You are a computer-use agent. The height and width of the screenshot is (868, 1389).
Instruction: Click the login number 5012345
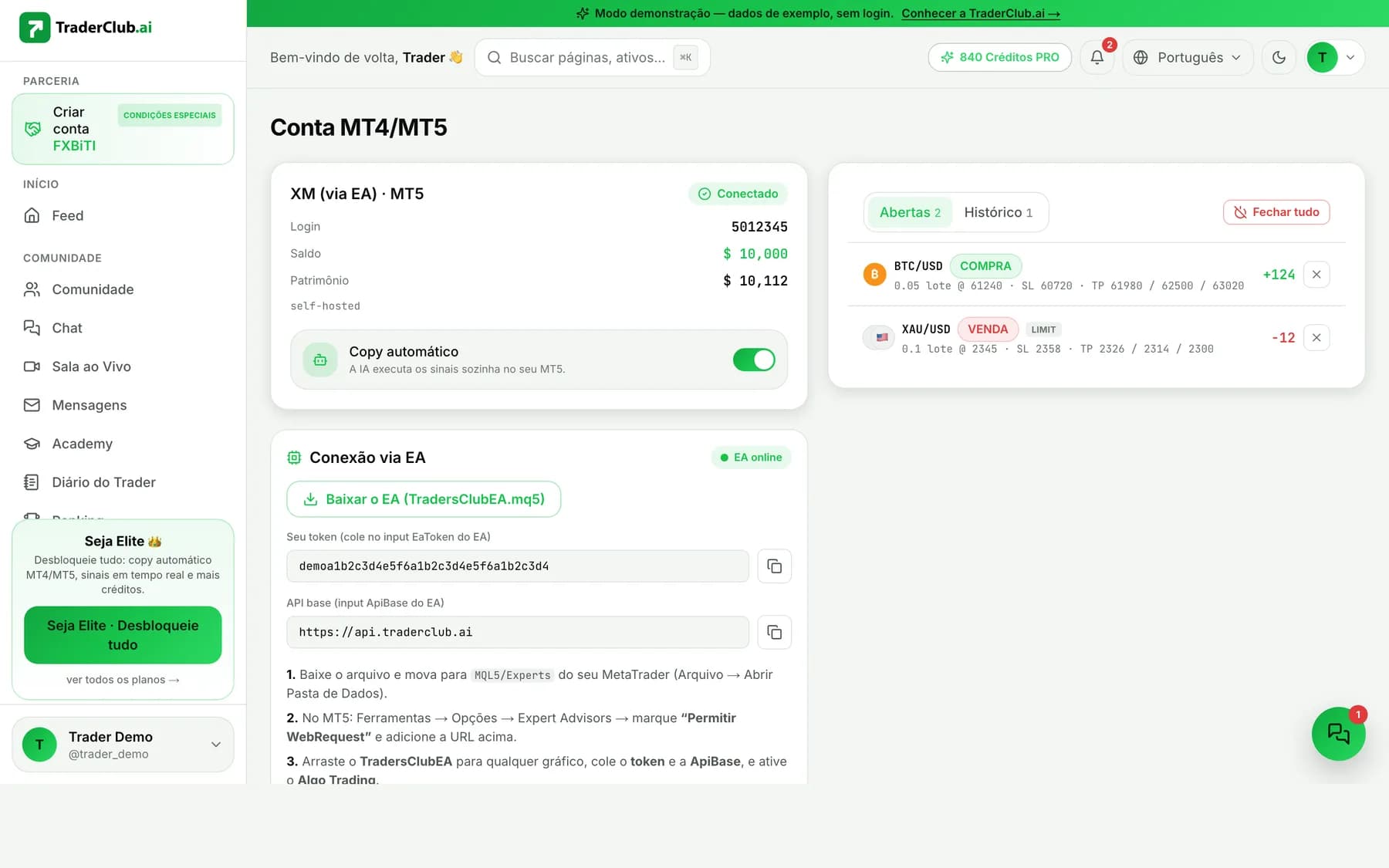coord(759,227)
